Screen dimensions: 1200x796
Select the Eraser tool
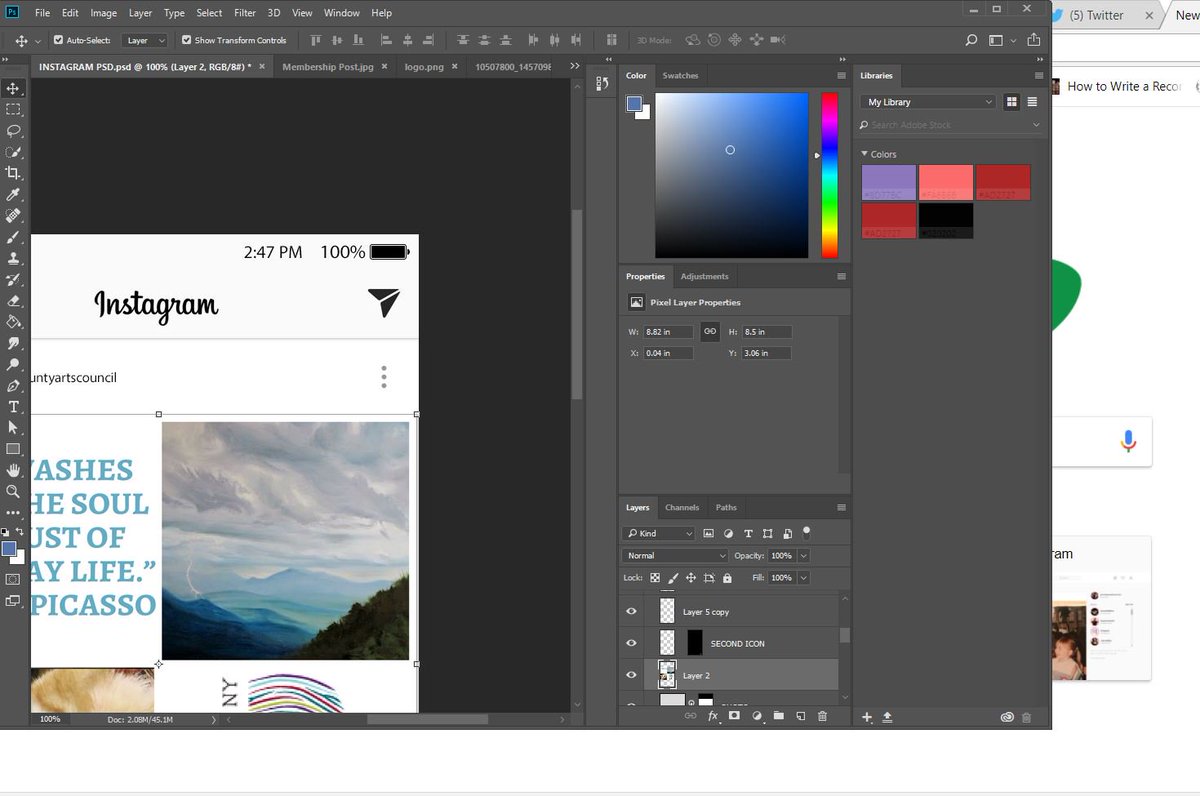(14, 300)
